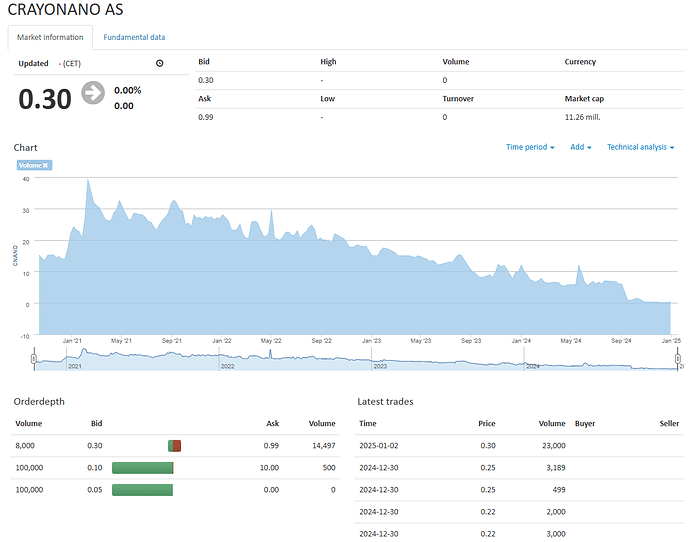Expand the Technical analysis dropdown
The height and width of the screenshot is (542, 690).
tap(641, 147)
